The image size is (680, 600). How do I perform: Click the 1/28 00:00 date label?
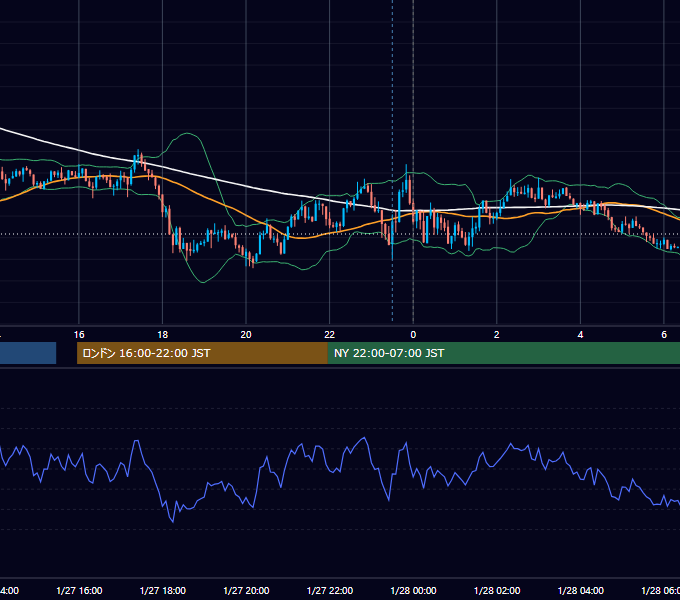pyautogui.click(x=413, y=590)
